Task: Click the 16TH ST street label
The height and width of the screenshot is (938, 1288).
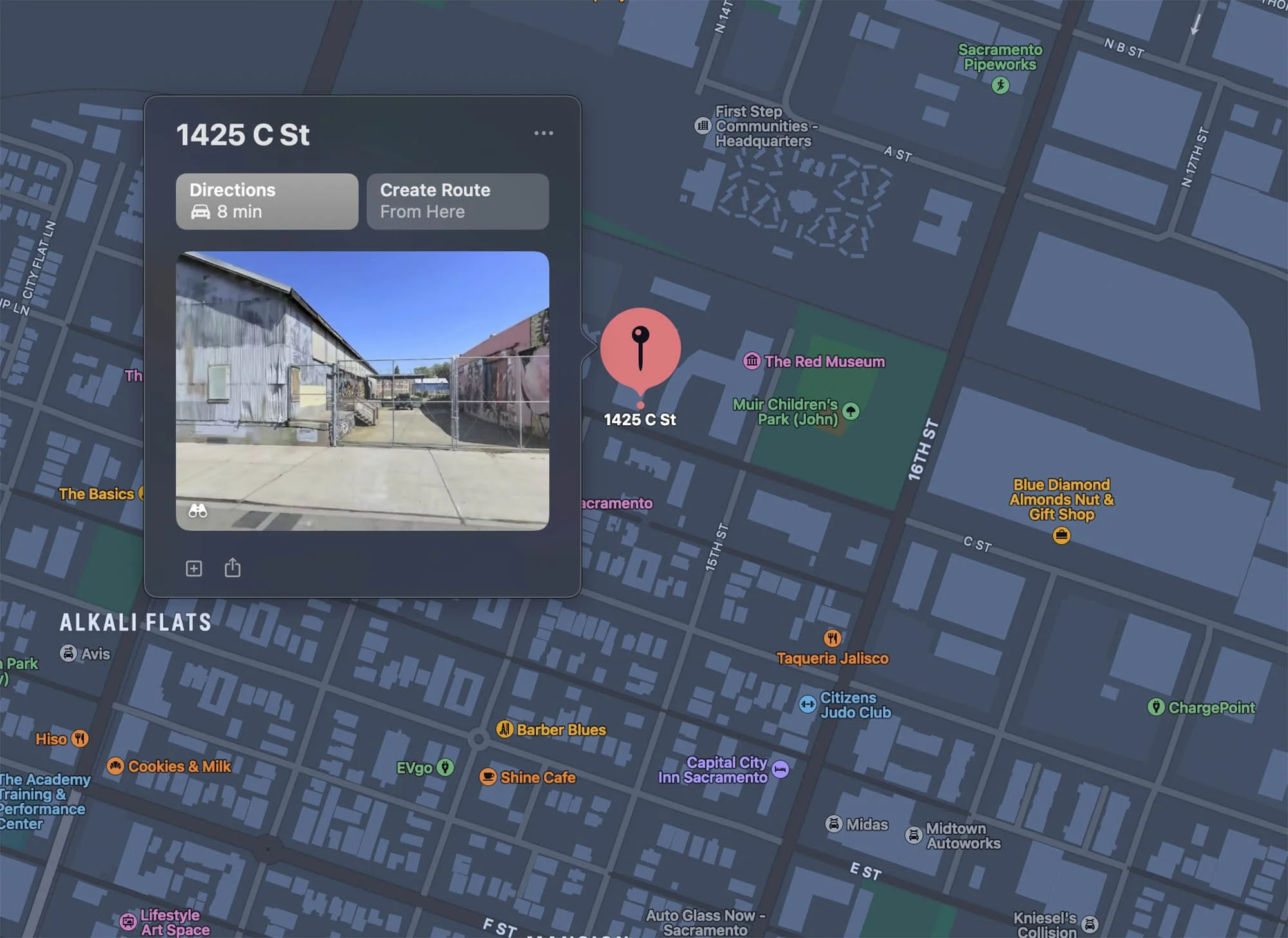Action: coord(923,450)
